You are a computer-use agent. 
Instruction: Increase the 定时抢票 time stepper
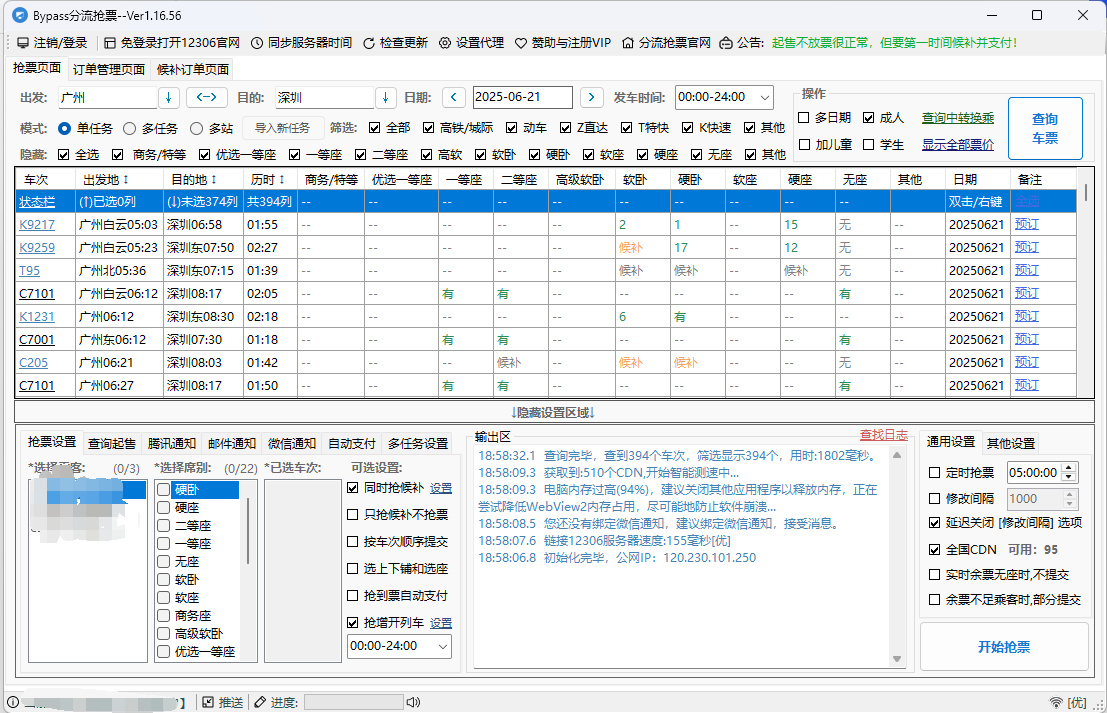tap(1070, 467)
